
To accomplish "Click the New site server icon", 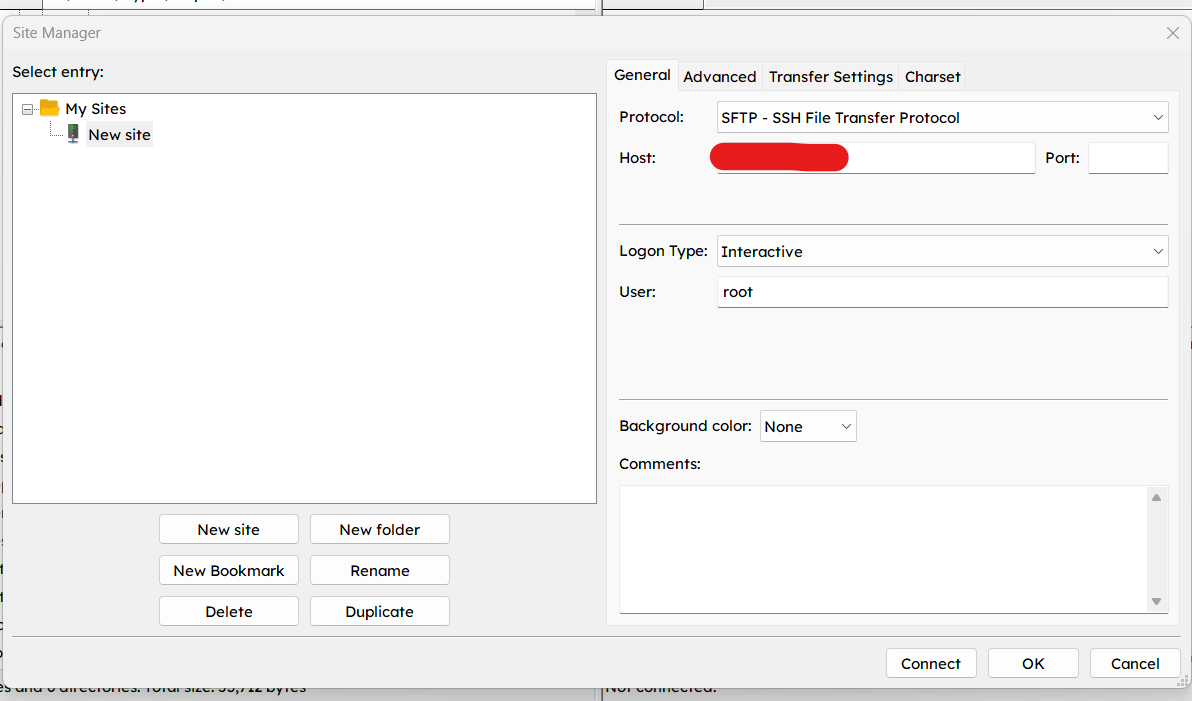I will 73,134.
